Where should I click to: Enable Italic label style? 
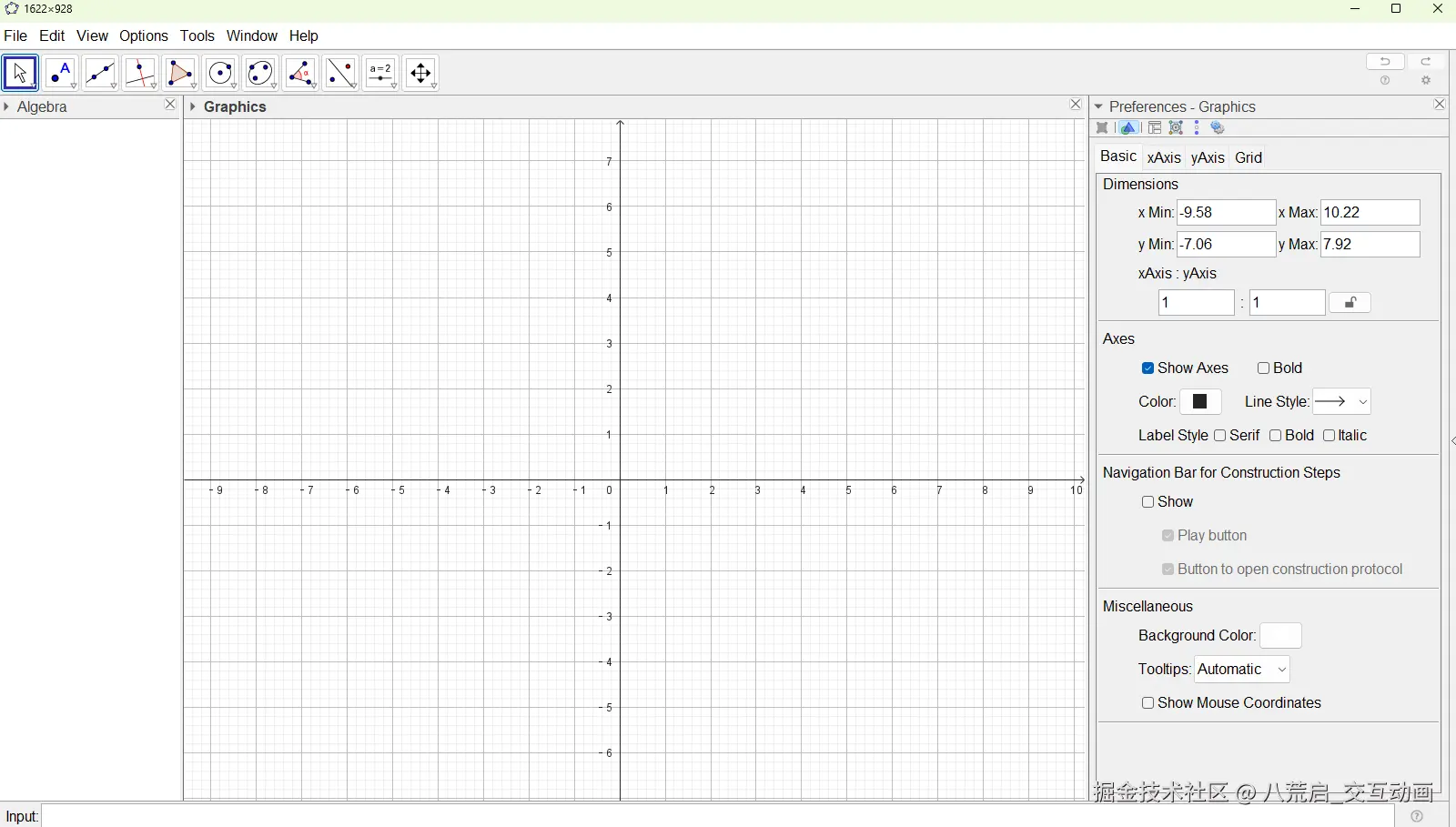pyautogui.click(x=1330, y=436)
